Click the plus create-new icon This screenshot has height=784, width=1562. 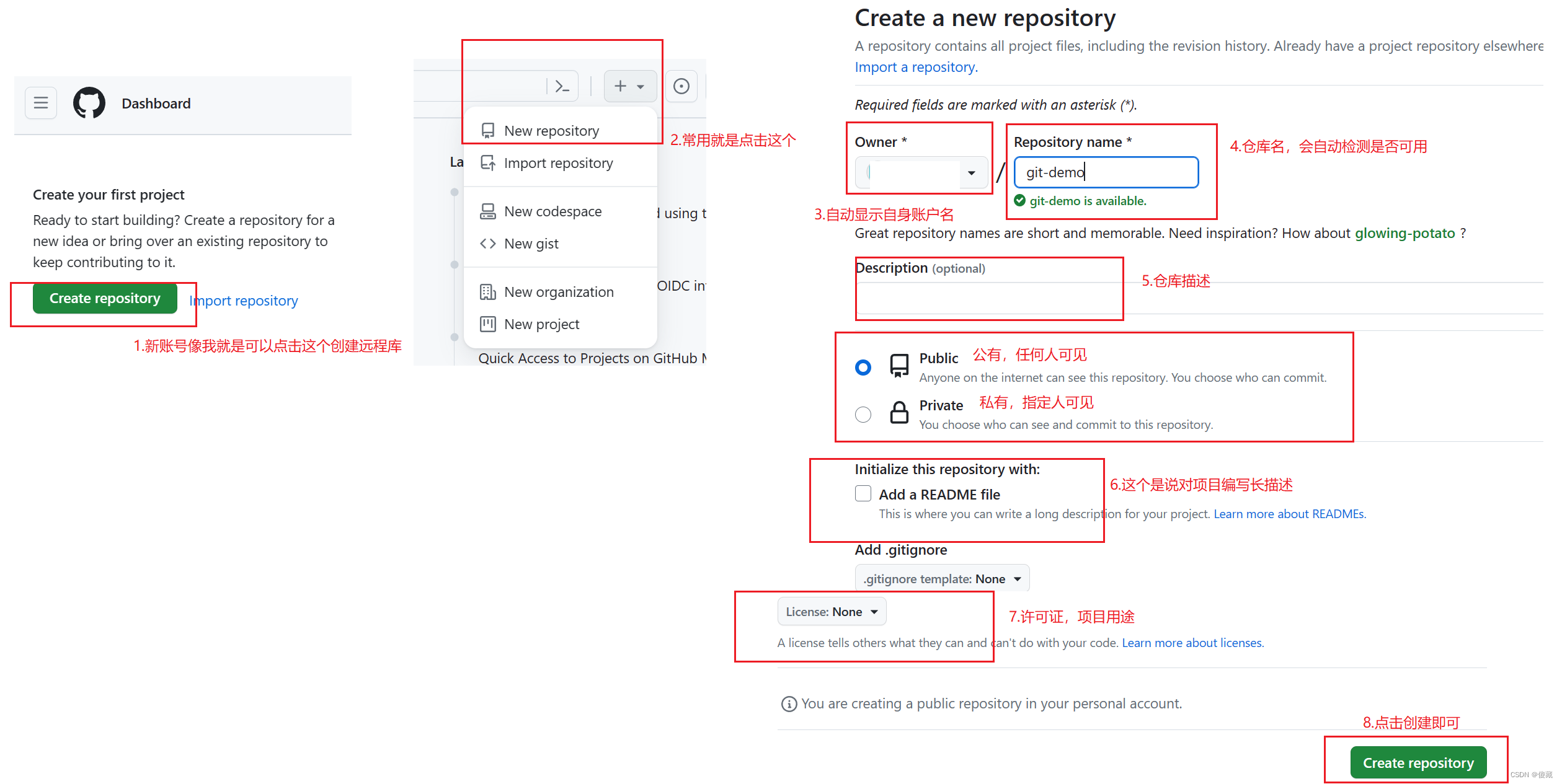621,86
